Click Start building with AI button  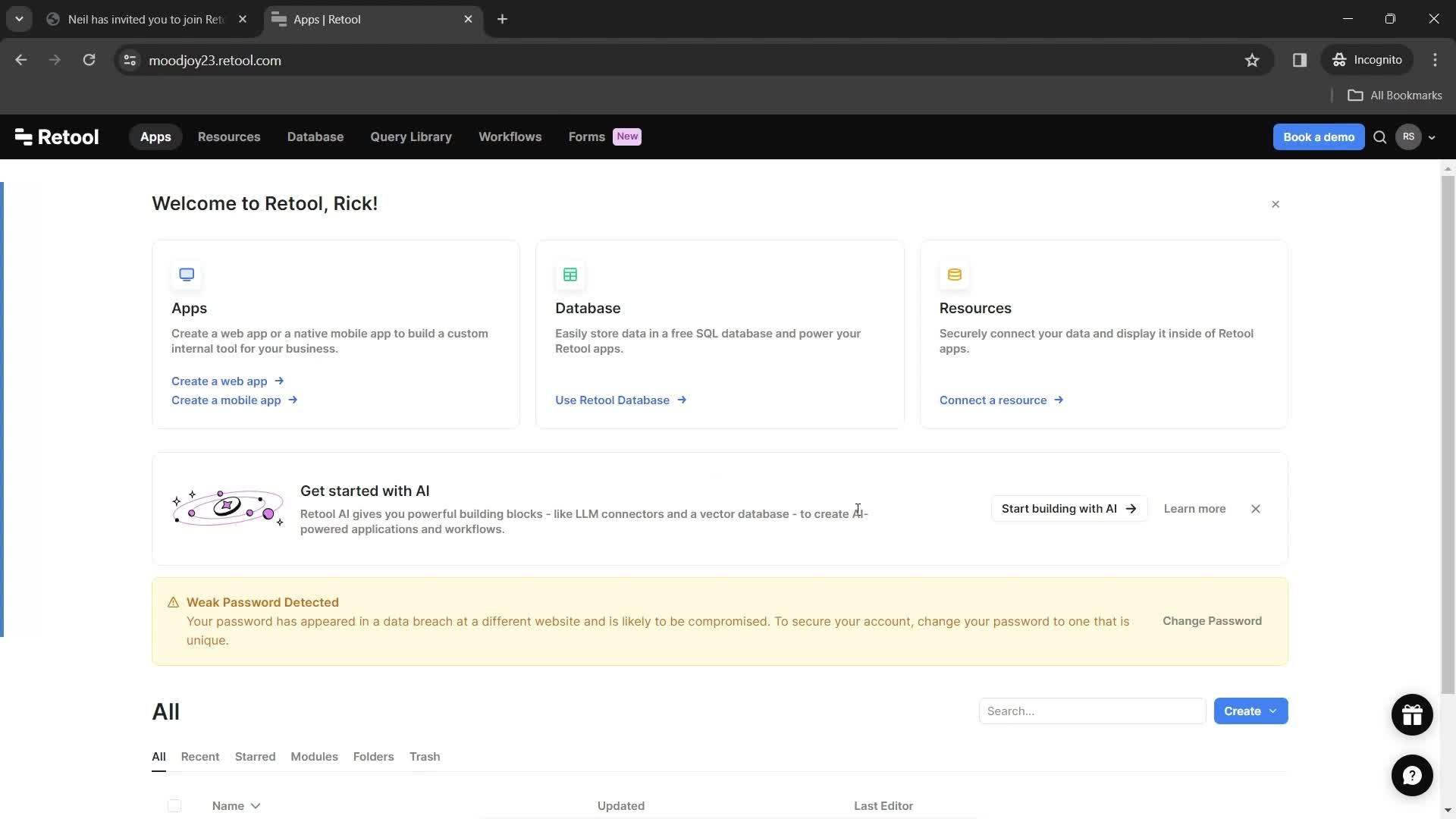[x=1068, y=509]
